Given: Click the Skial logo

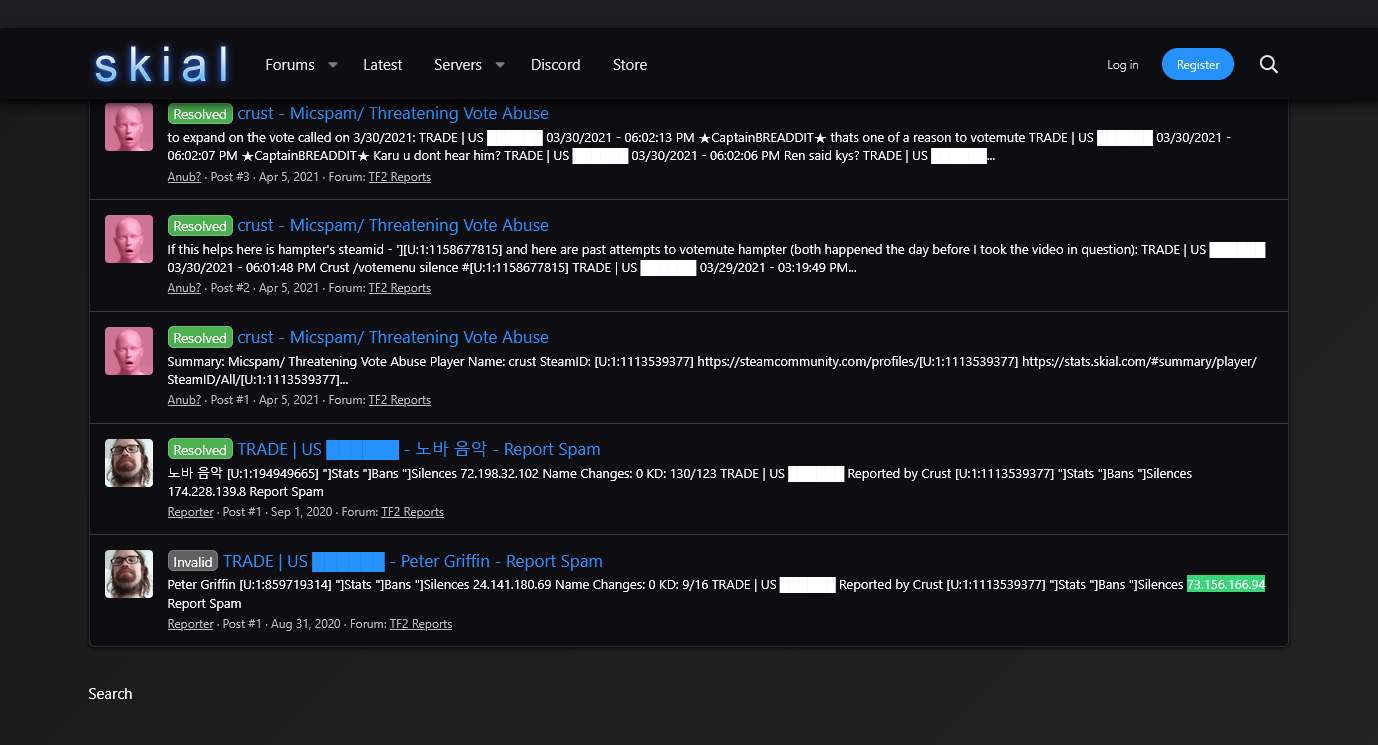Looking at the screenshot, I should pyautogui.click(x=160, y=63).
